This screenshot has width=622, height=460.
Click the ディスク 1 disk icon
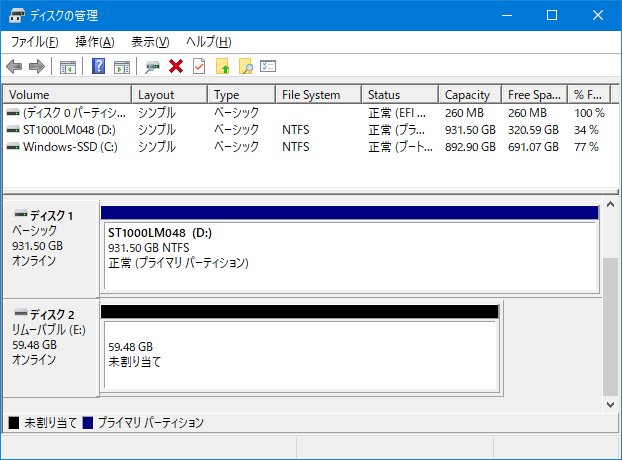click(21, 214)
